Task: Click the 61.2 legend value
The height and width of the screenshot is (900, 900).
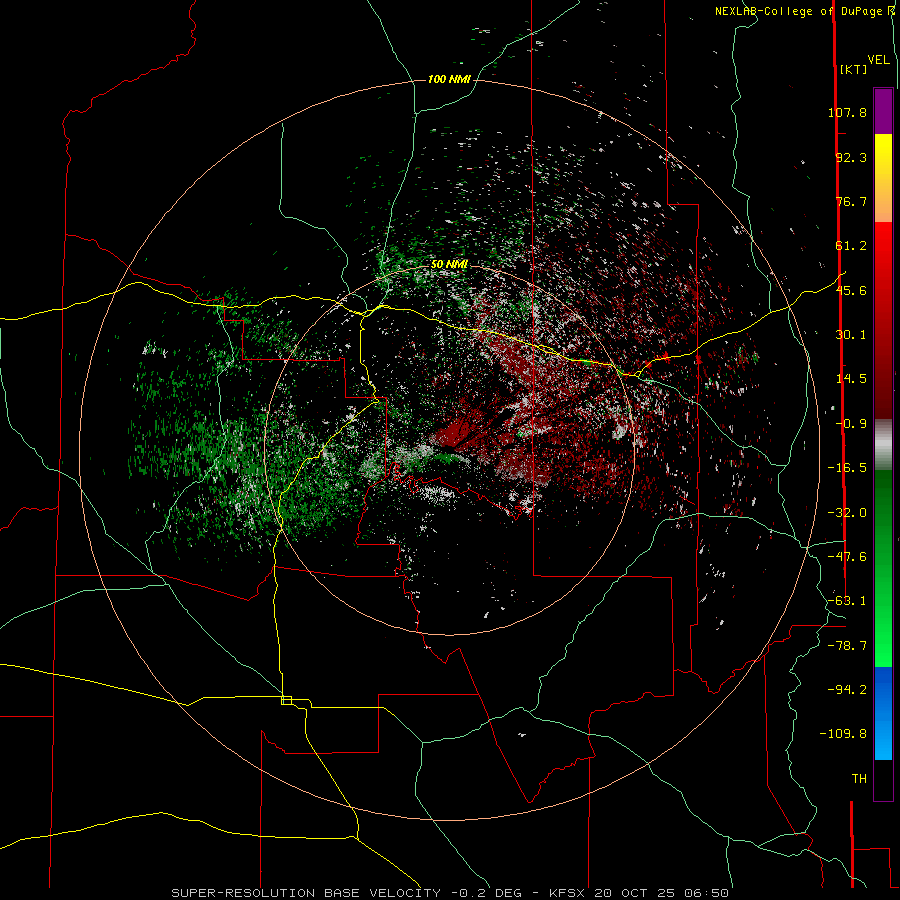Action: point(851,246)
